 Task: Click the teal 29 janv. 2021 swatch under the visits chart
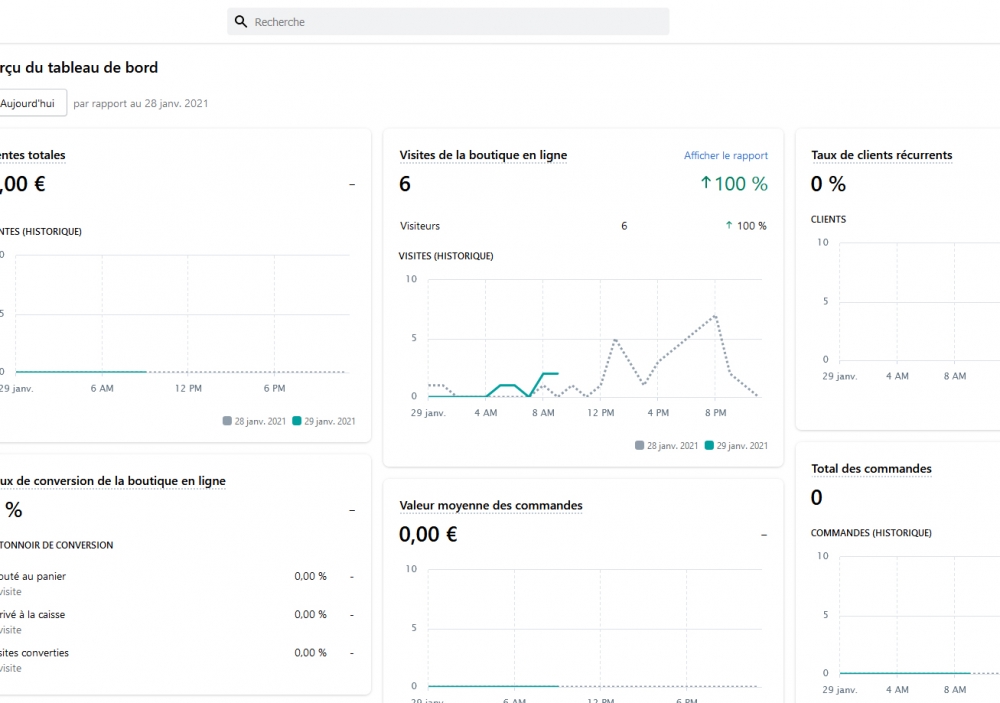click(x=709, y=446)
